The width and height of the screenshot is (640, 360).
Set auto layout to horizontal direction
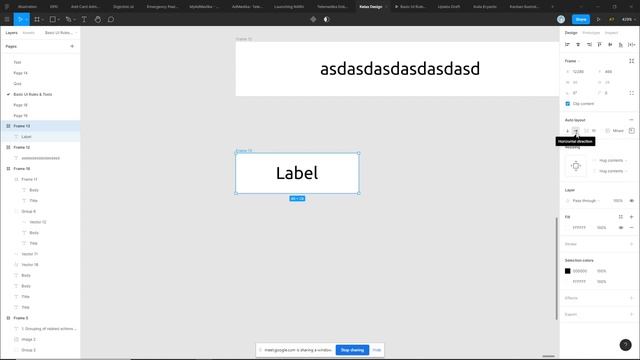576,131
